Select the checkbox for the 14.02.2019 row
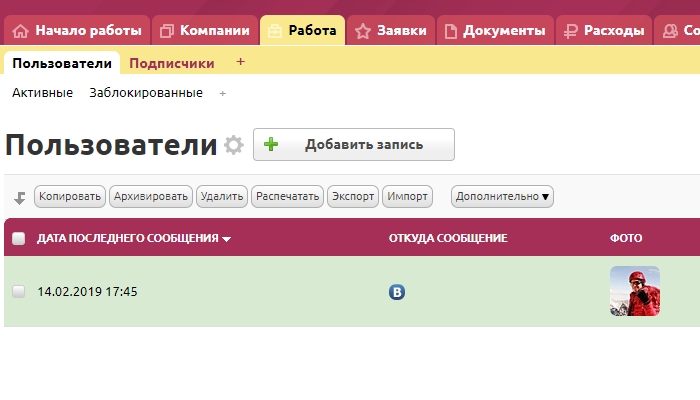This screenshot has width=700, height=400. tap(19, 292)
